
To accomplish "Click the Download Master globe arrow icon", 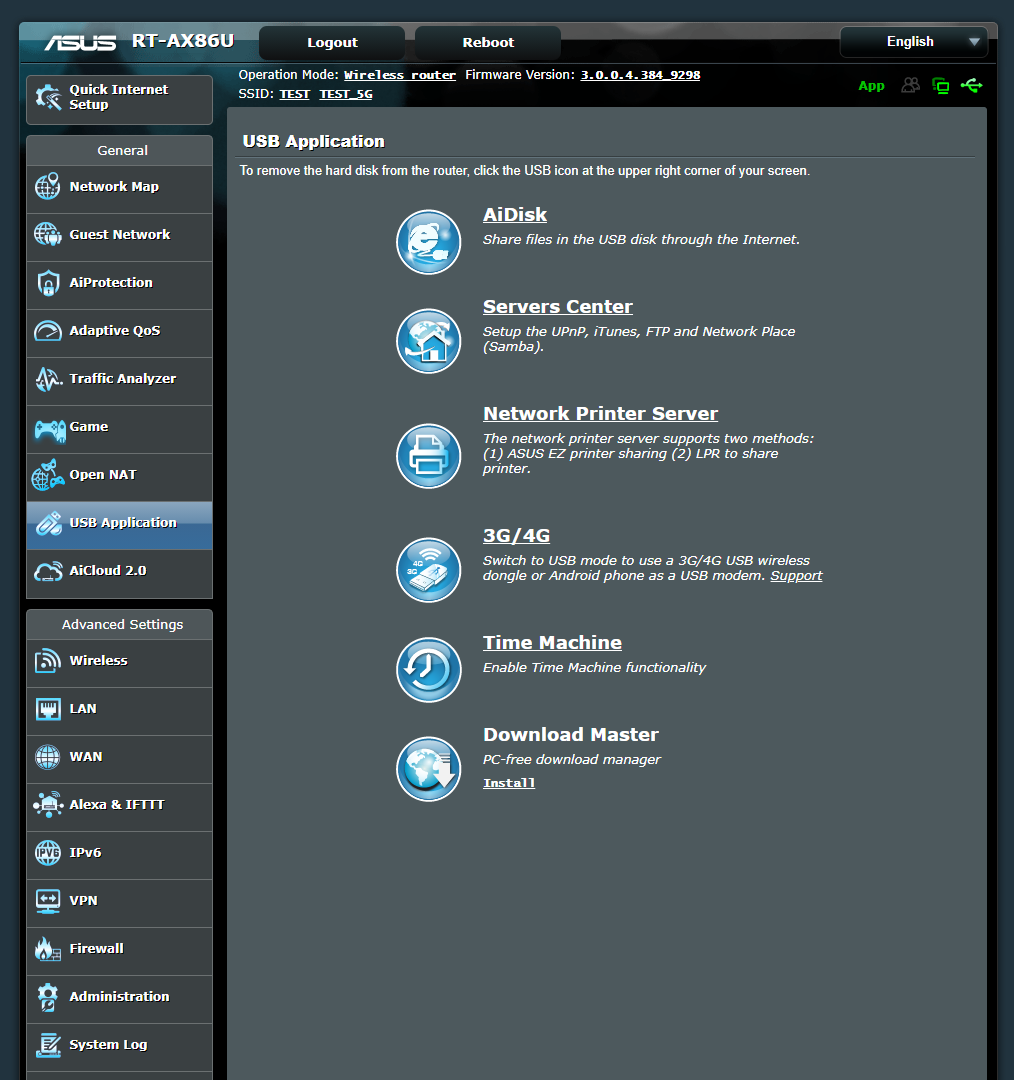I will (428, 769).
